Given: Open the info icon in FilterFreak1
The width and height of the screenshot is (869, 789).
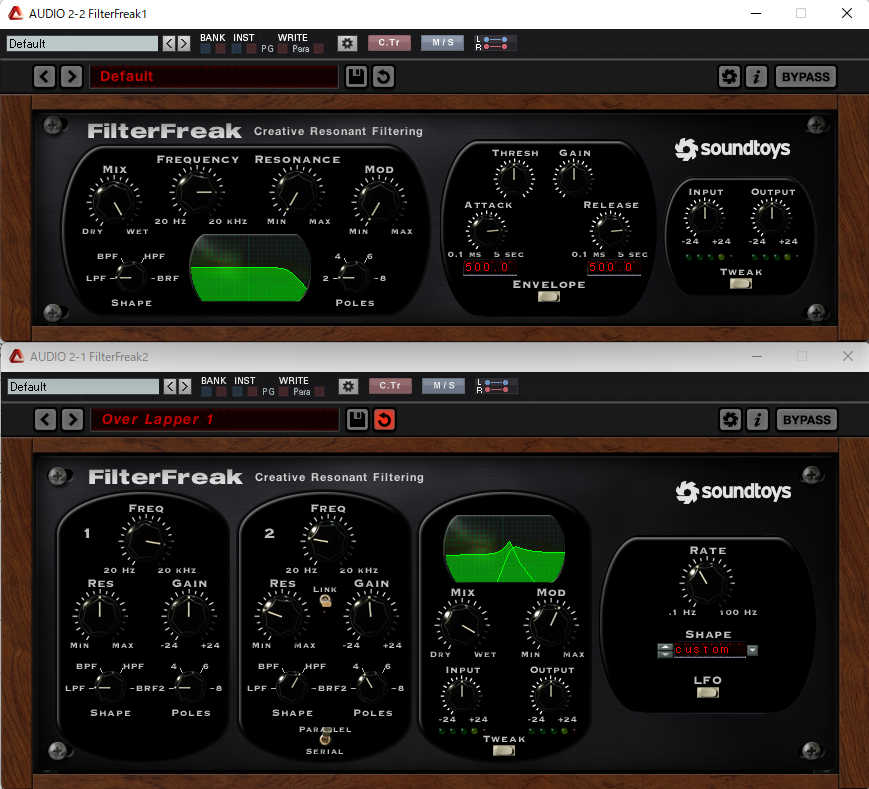Looking at the screenshot, I should (756, 76).
